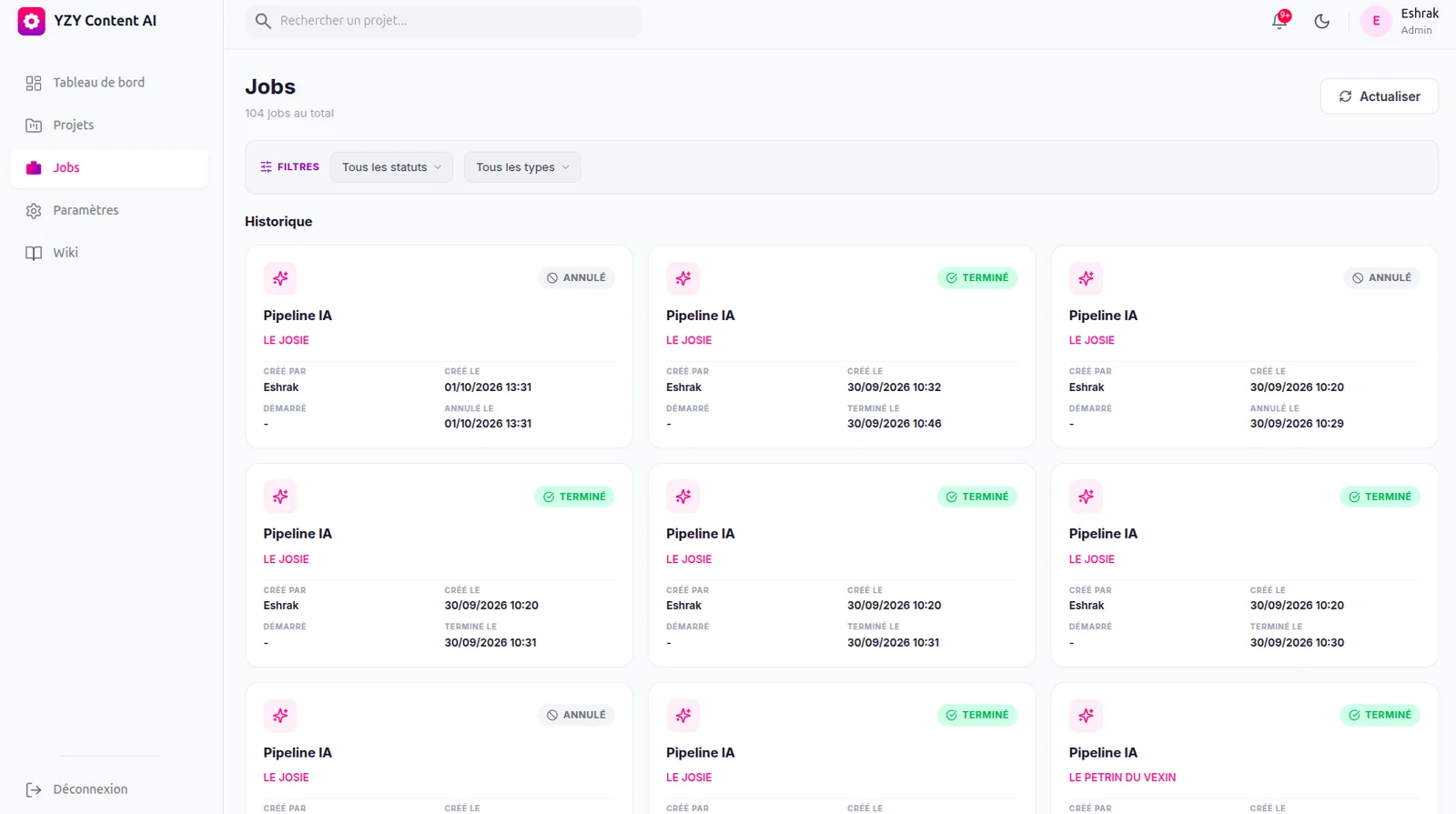Expand the Tous les statuts dropdown
Screen dimensions: 1456x814
[x=391, y=167]
